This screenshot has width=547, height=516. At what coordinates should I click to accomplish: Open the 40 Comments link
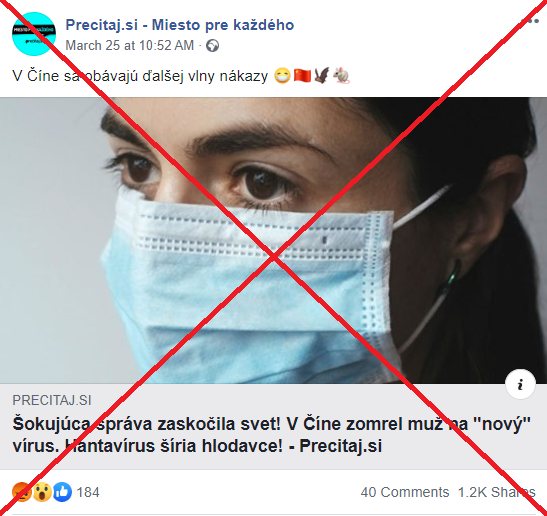tap(405, 492)
